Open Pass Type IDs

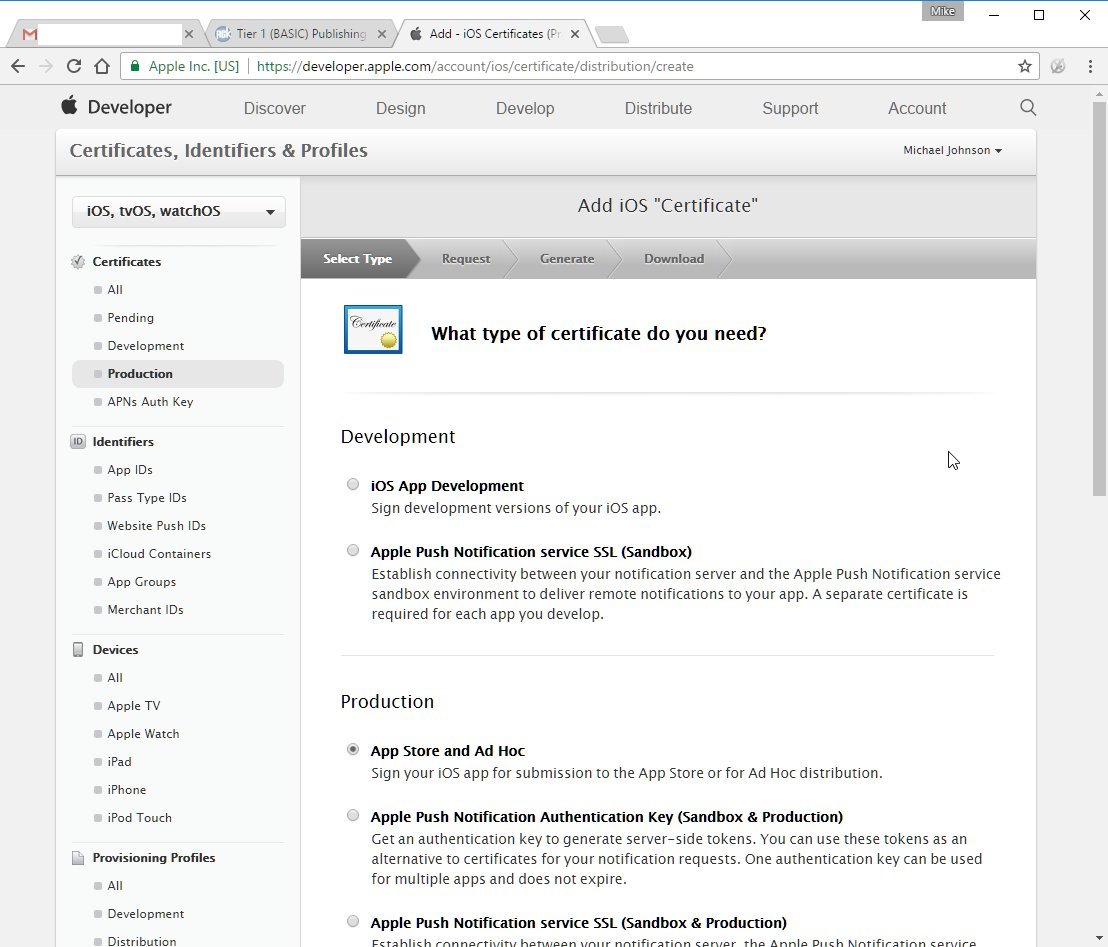tap(147, 498)
